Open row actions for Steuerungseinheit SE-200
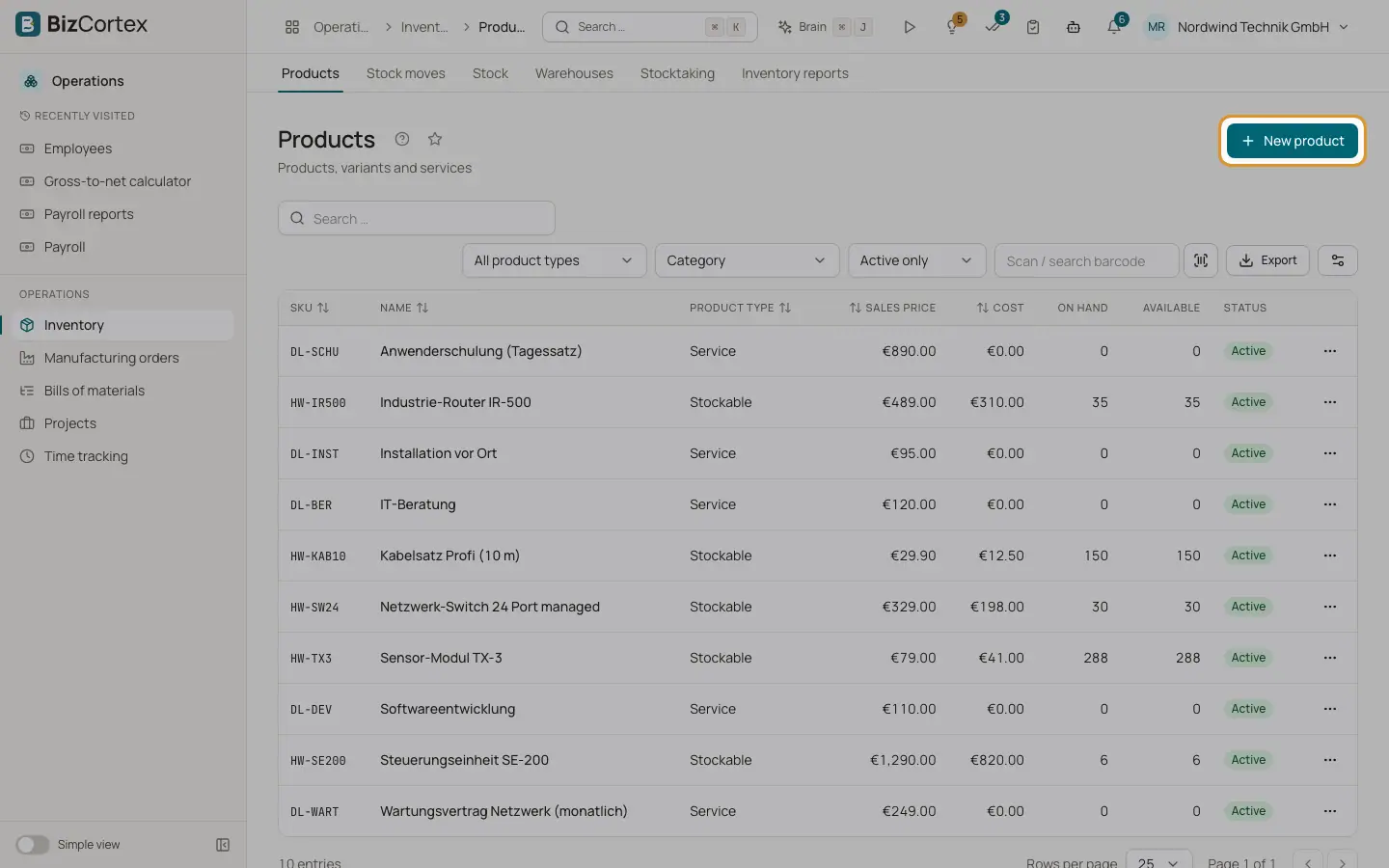Screen dimensions: 1389x868 (1330, 760)
